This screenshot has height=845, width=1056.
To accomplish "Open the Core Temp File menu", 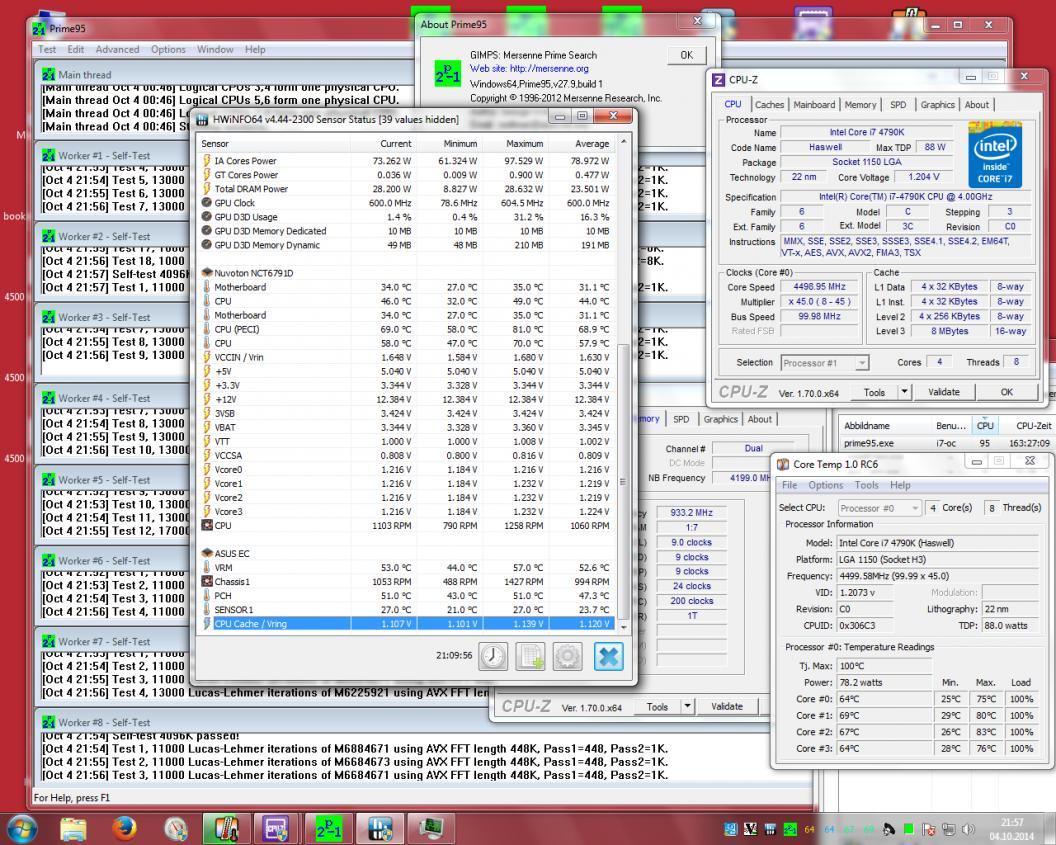I will [x=789, y=485].
